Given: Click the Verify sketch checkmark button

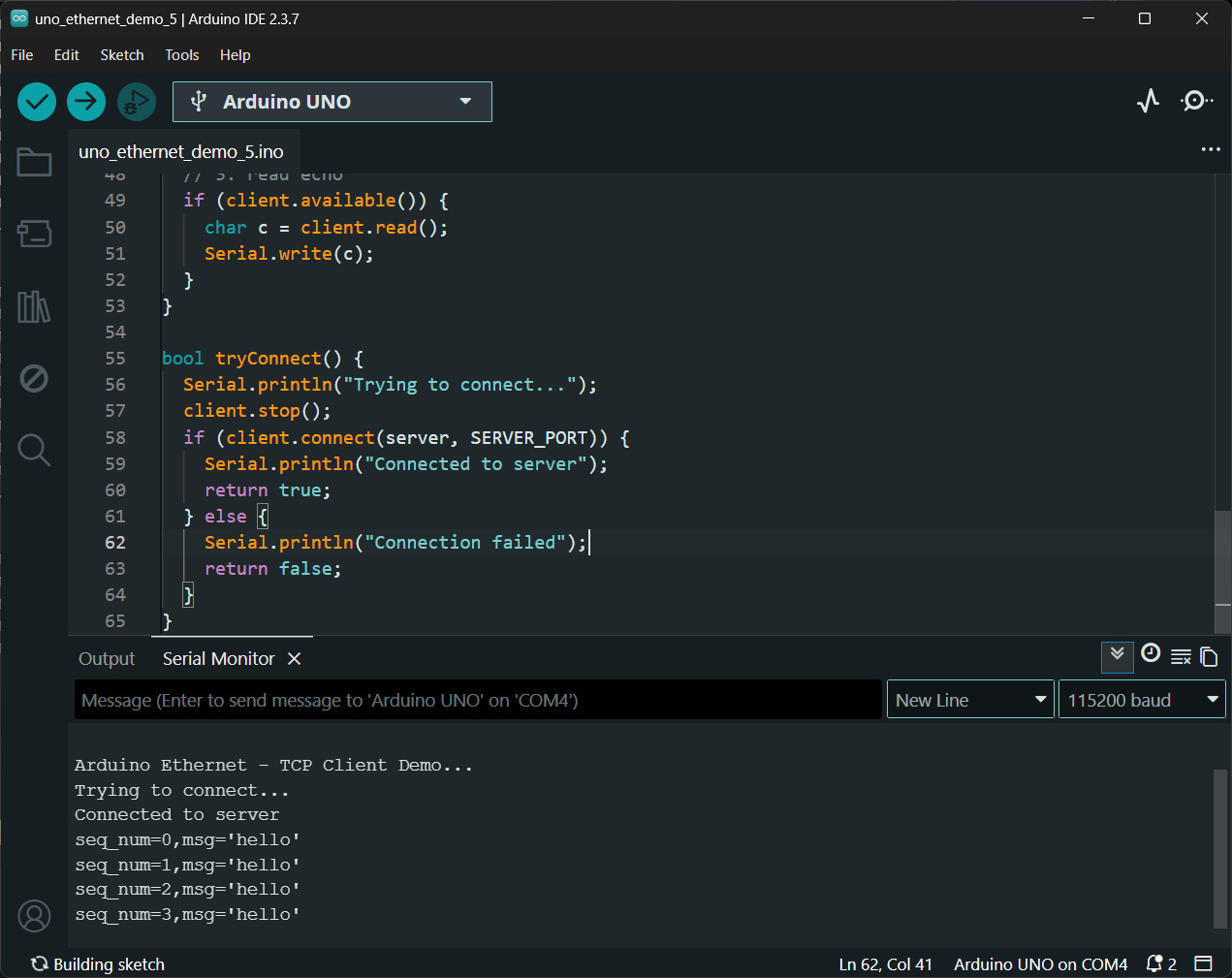Looking at the screenshot, I should click(x=37, y=102).
